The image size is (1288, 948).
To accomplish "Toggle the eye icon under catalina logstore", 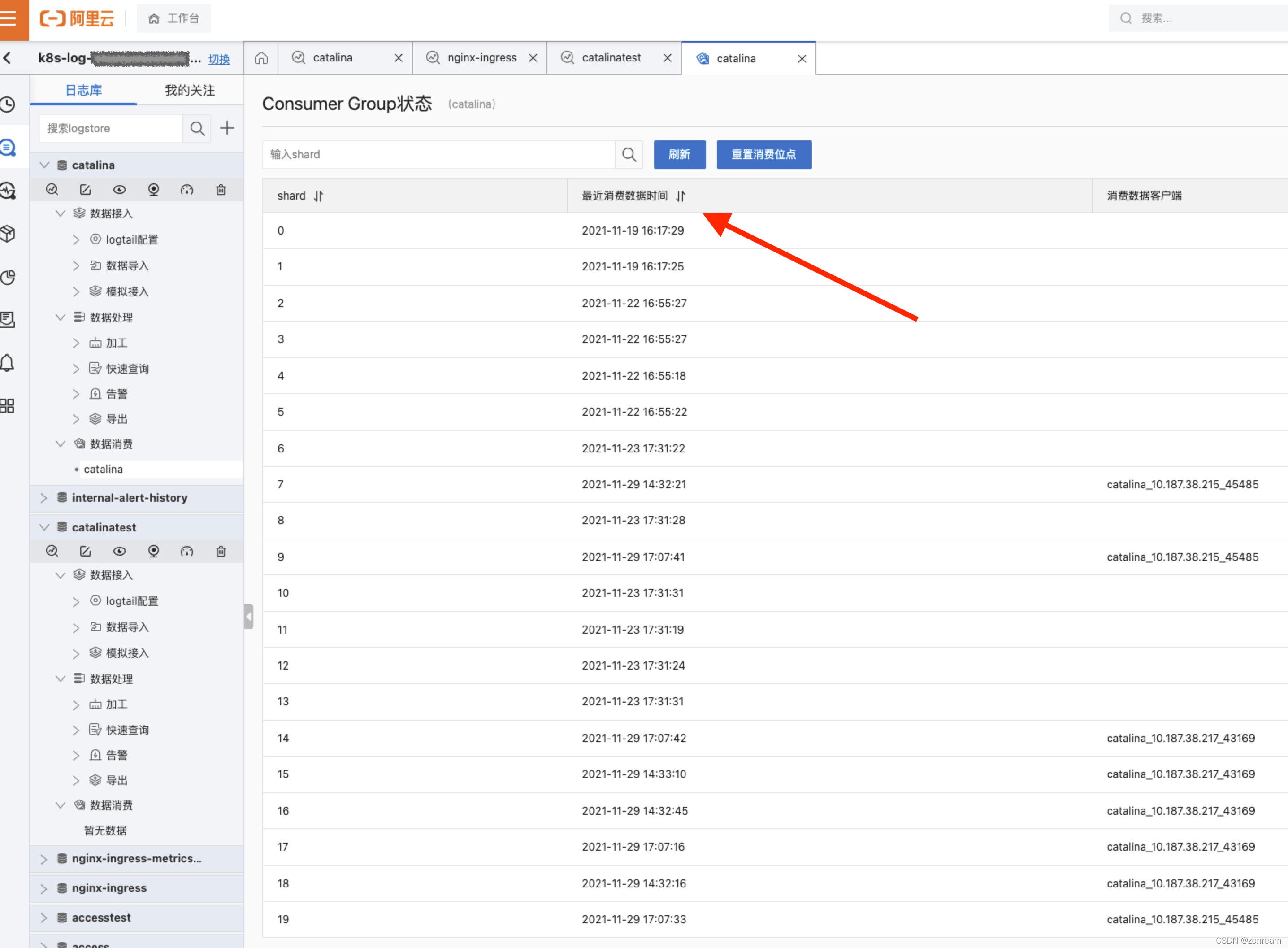I will [x=119, y=190].
